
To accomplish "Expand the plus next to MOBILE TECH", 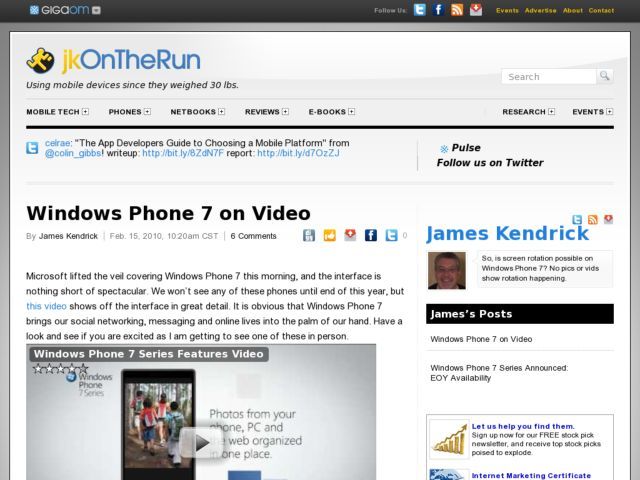I will click(85, 111).
